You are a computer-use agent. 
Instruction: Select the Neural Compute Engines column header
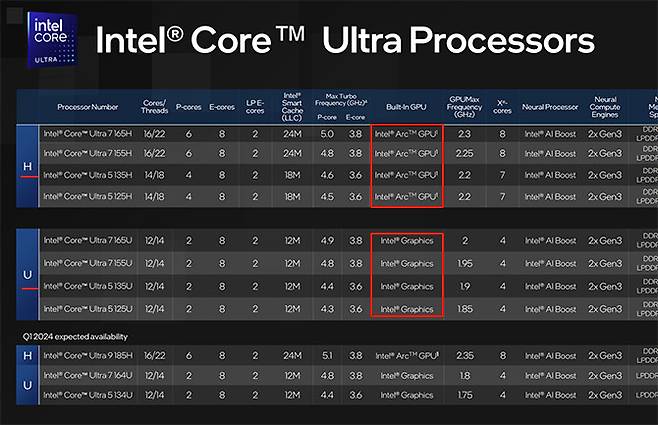click(x=604, y=106)
